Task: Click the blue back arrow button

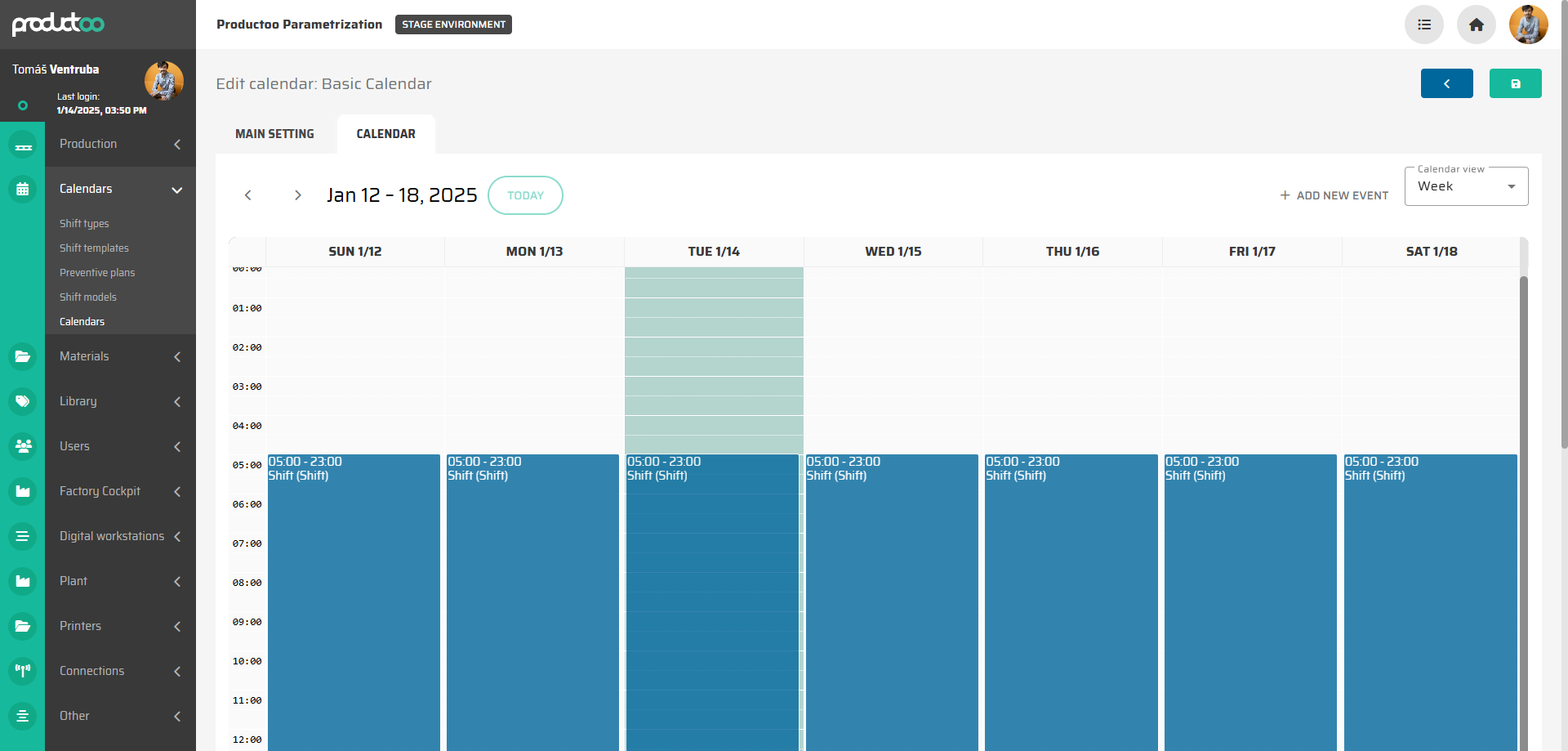Action: pyautogui.click(x=1446, y=83)
